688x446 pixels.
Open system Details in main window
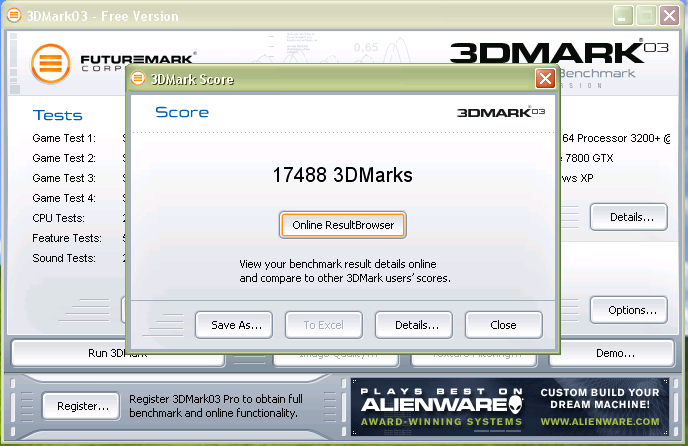tap(629, 217)
